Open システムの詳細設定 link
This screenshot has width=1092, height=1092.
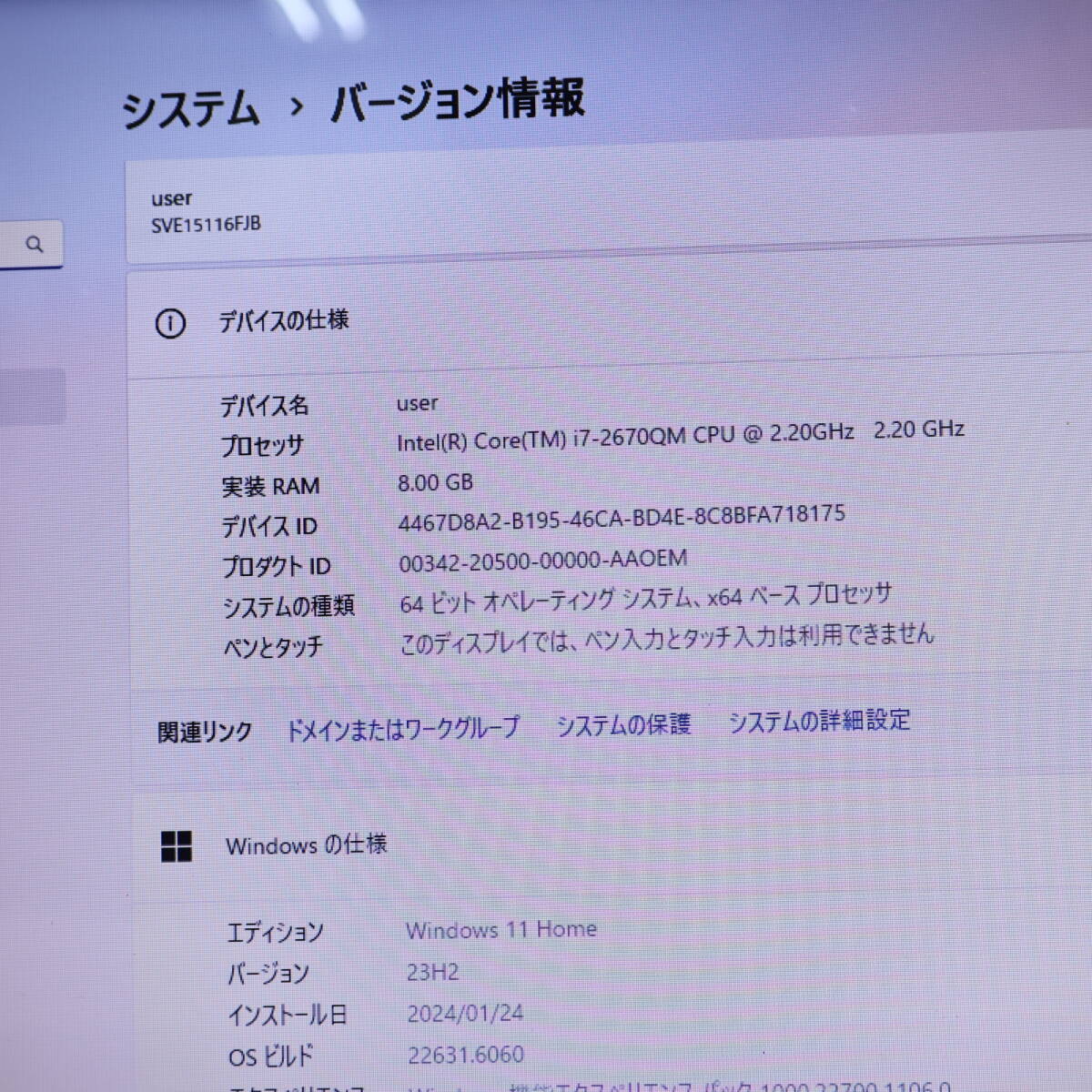pyautogui.click(x=819, y=721)
